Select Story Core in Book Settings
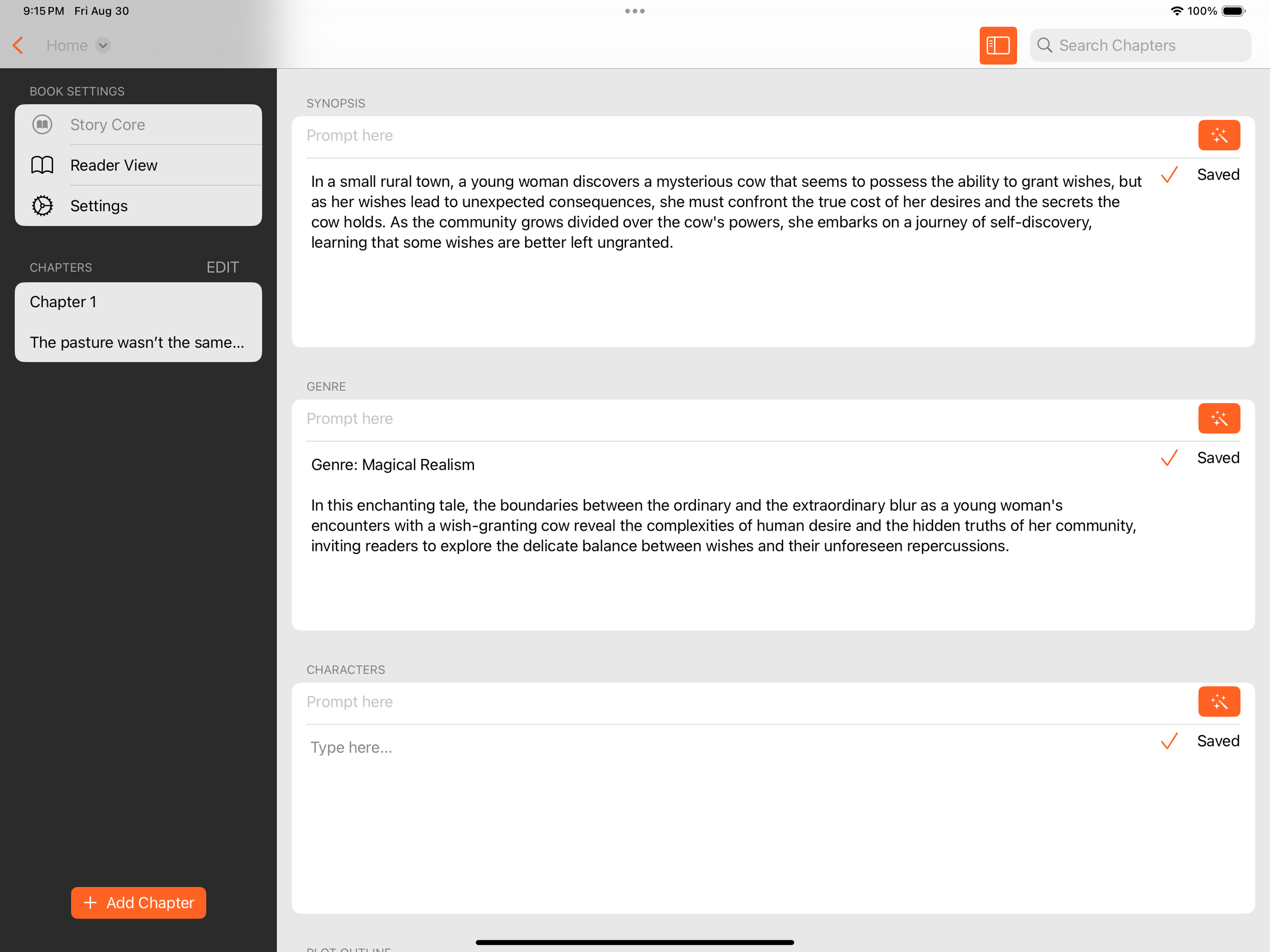The height and width of the screenshot is (952, 1270). (138, 124)
